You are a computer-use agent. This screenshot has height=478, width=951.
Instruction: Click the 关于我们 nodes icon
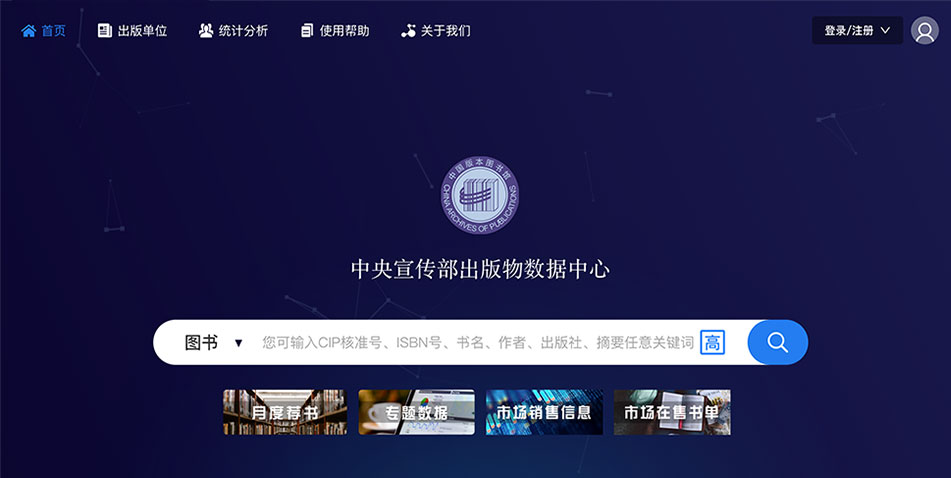click(408, 31)
